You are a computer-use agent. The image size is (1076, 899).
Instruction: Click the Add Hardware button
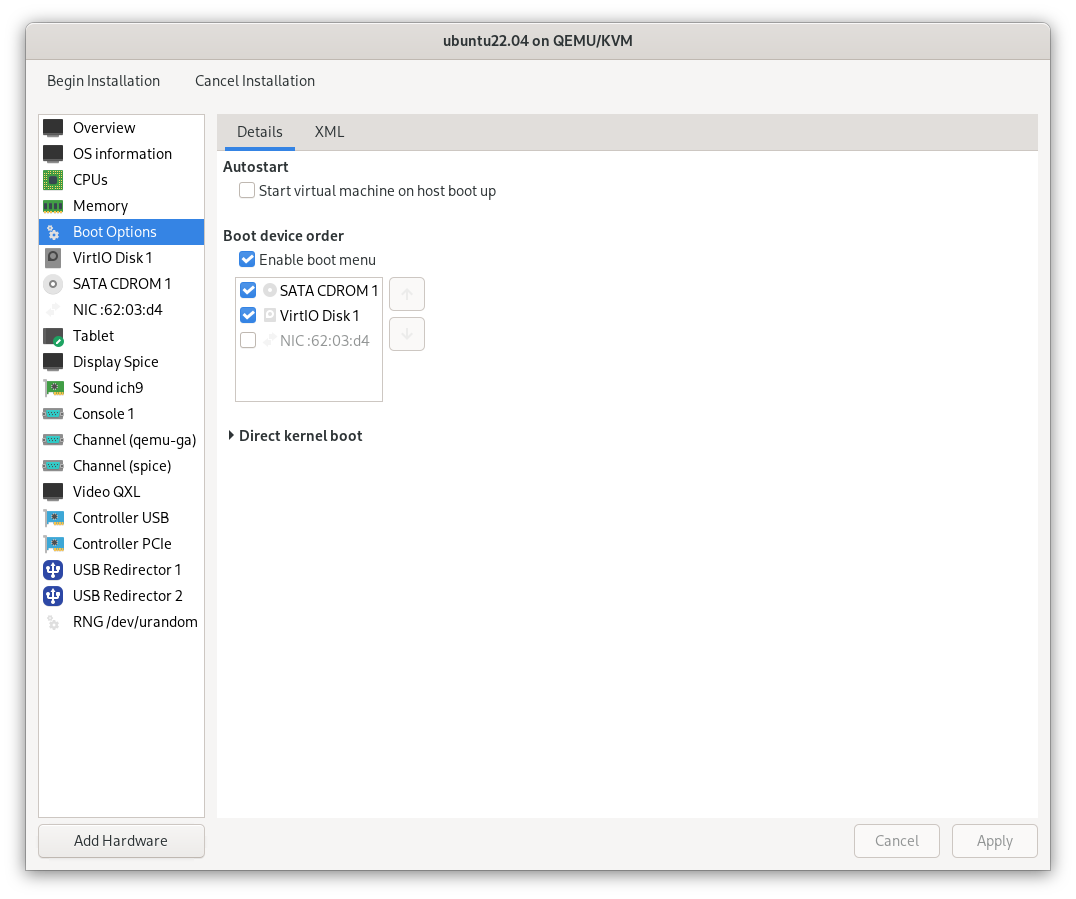pyautogui.click(x=121, y=841)
